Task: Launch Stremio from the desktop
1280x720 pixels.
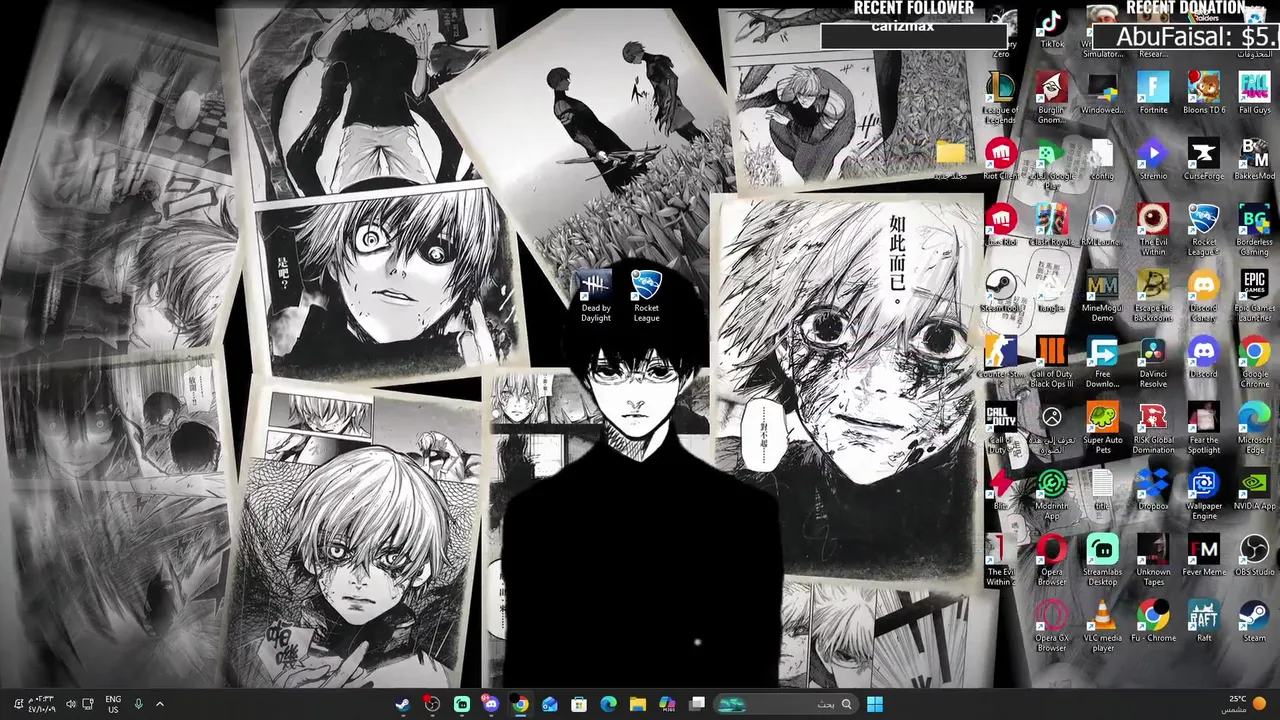Action: point(1153,158)
